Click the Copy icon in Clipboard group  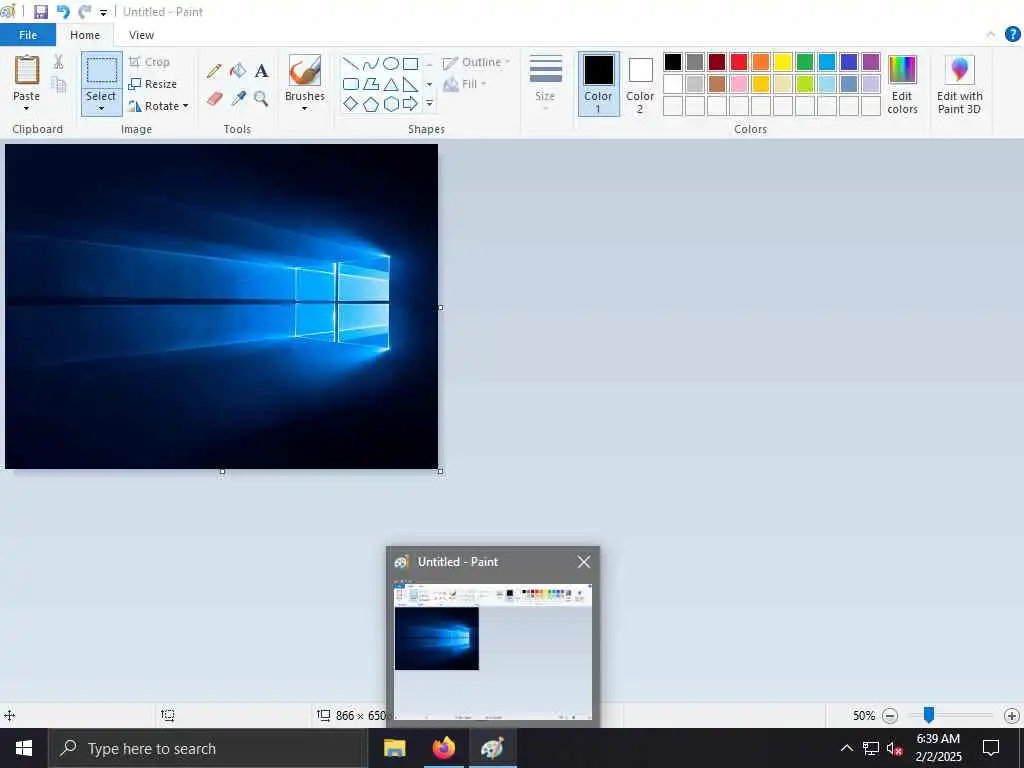coord(59,84)
